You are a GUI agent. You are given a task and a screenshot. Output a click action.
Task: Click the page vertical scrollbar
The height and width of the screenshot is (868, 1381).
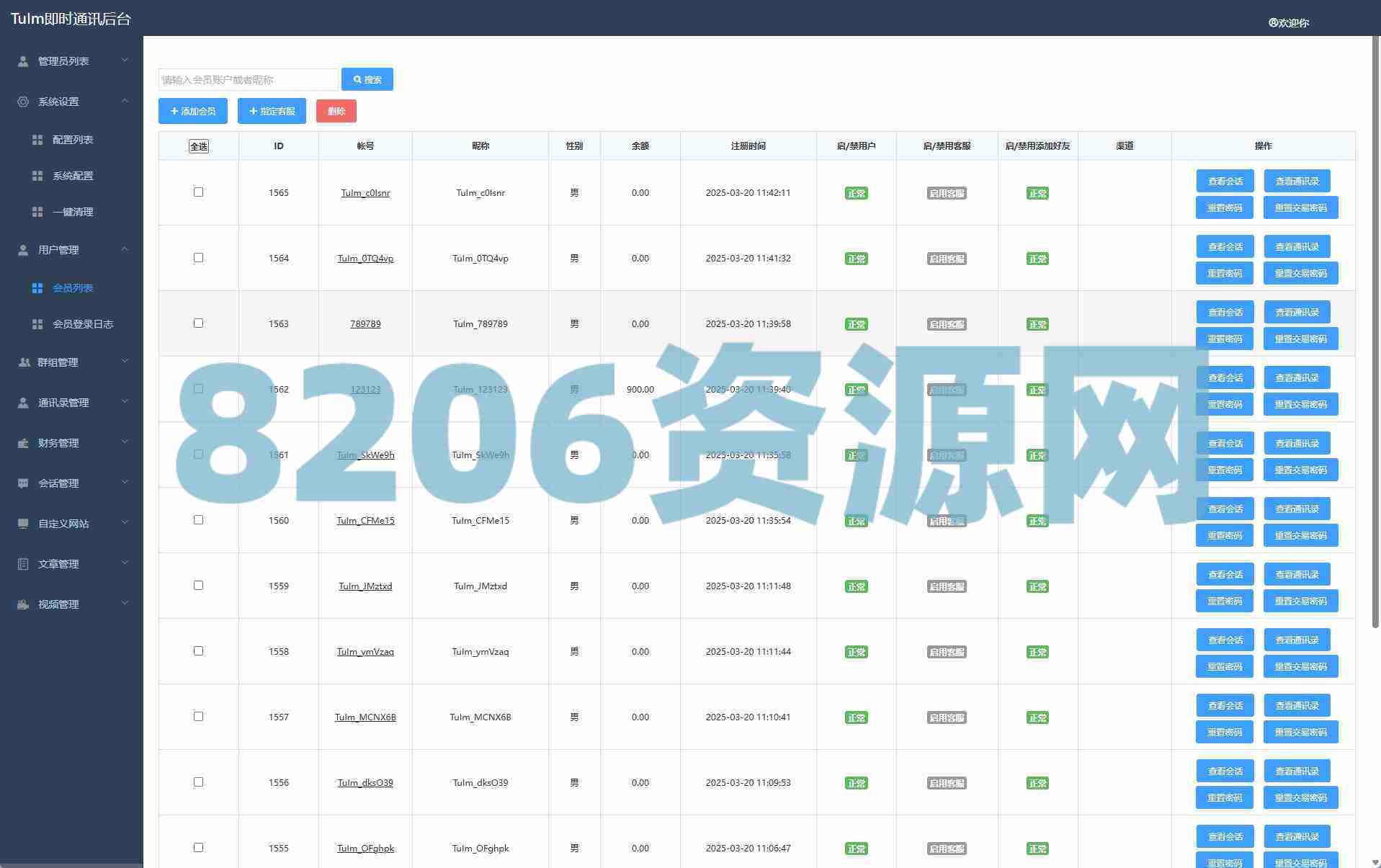pyautogui.click(x=1377, y=331)
